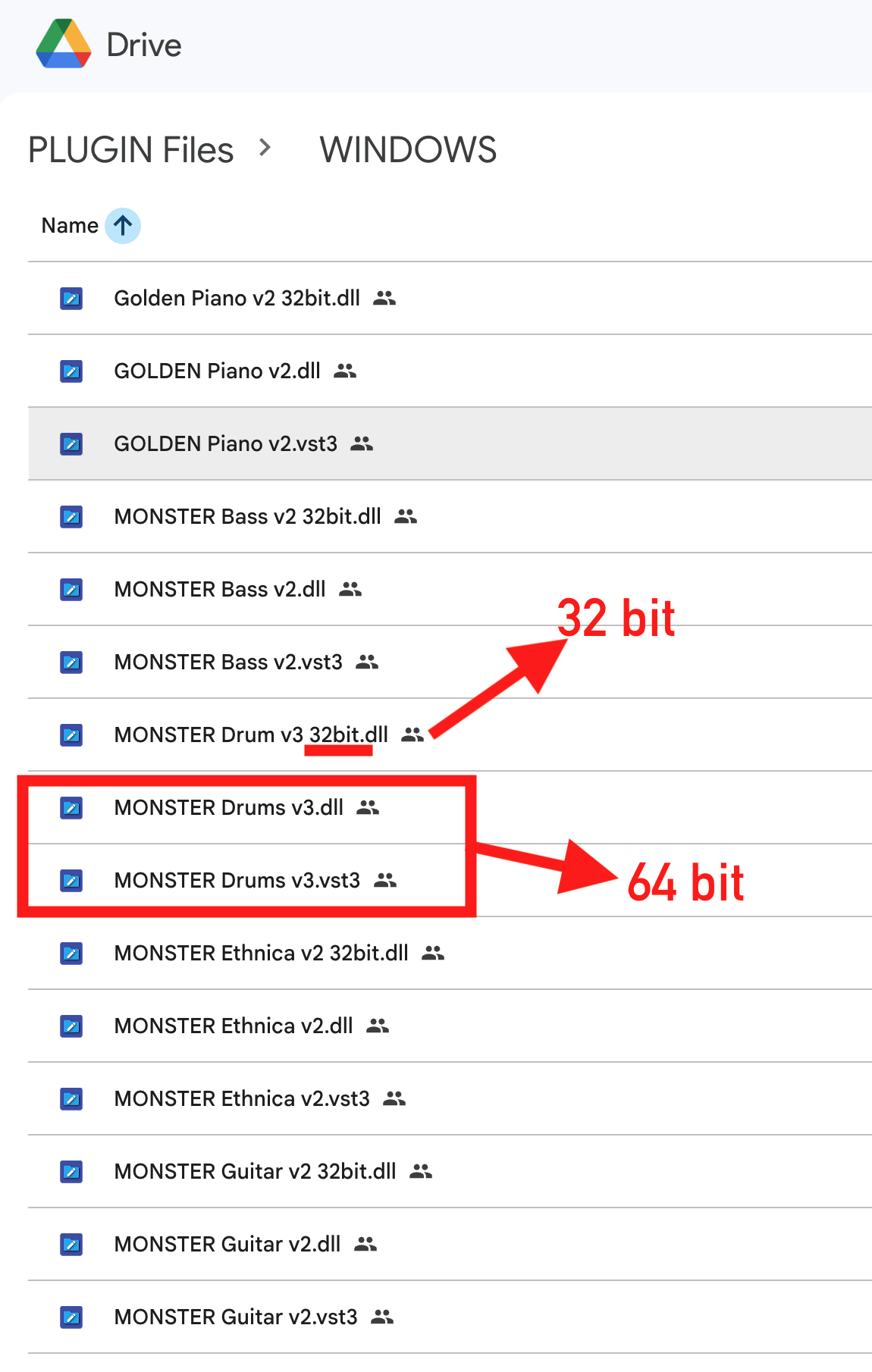Select the file MONSTER Ethnica v2.vst3
The image size is (872, 1372).
pos(450,1098)
